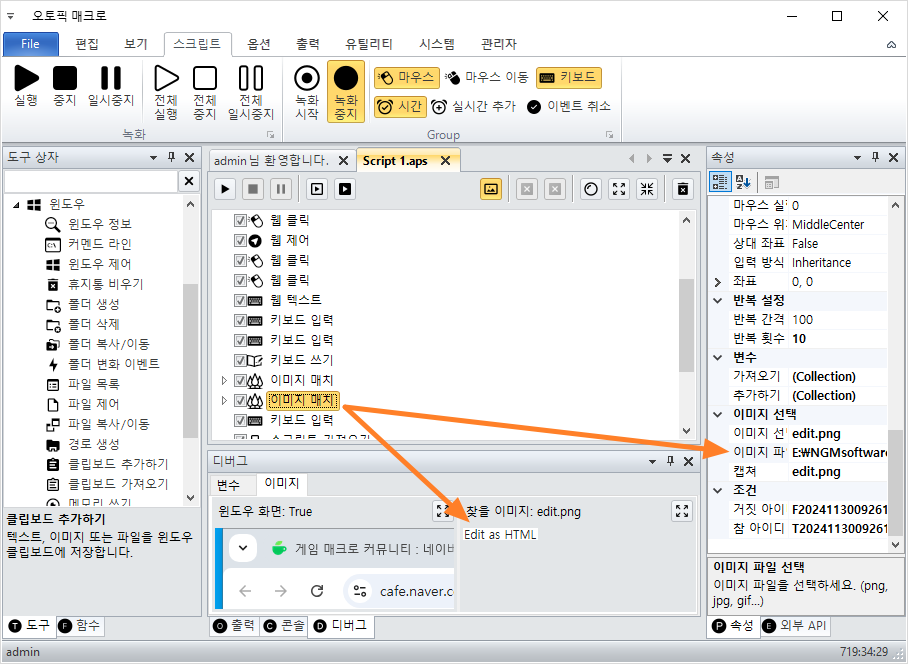Viewport: 908px width, 664px height.
Task: Open the 유틸리티 ribbon tab
Action: pyautogui.click(x=369, y=44)
